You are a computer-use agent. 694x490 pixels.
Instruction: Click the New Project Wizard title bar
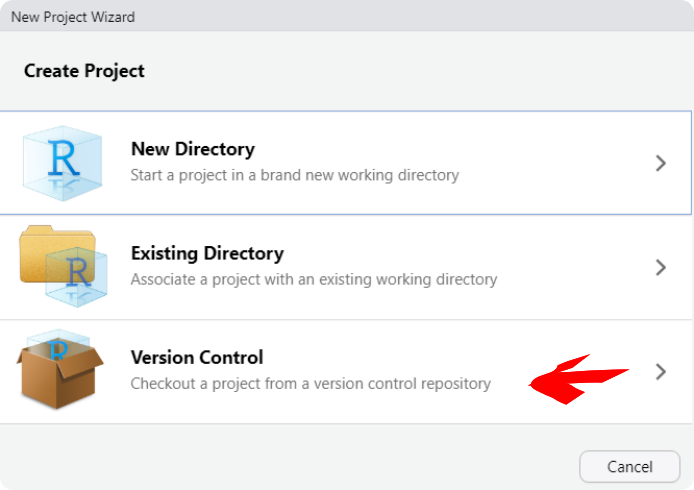coord(347,16)
